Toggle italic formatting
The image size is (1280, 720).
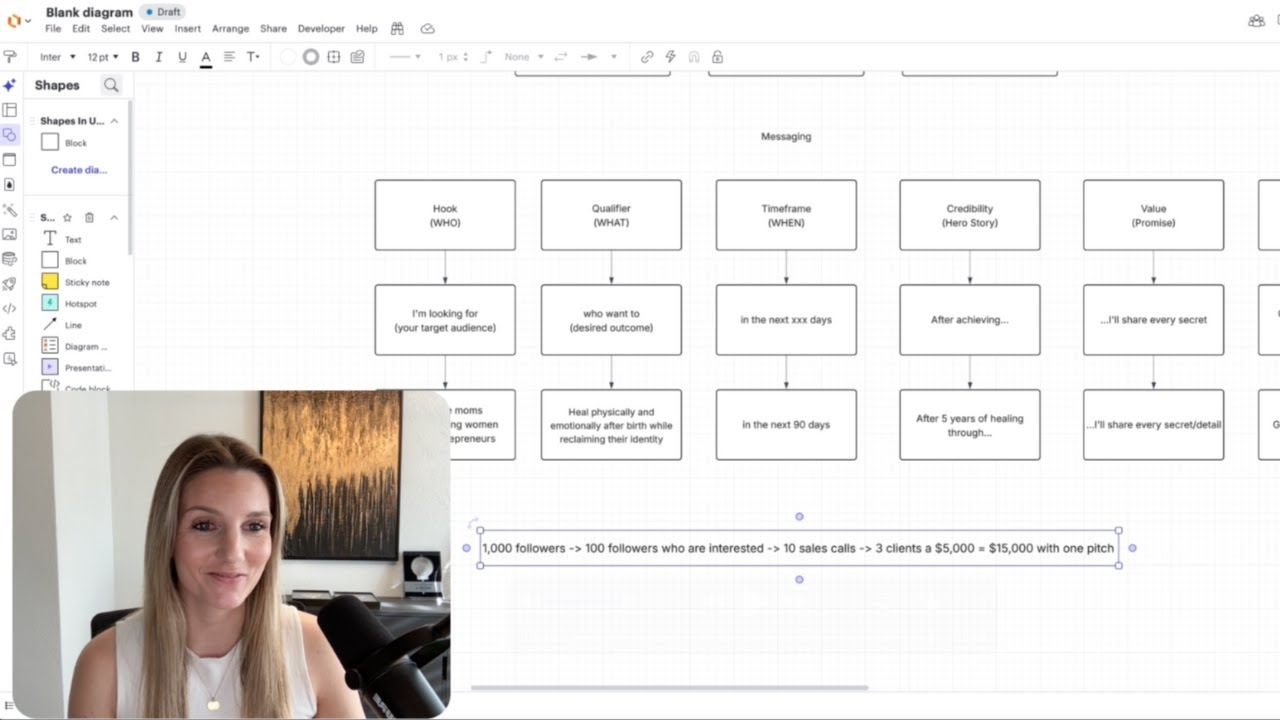[158, 57]
